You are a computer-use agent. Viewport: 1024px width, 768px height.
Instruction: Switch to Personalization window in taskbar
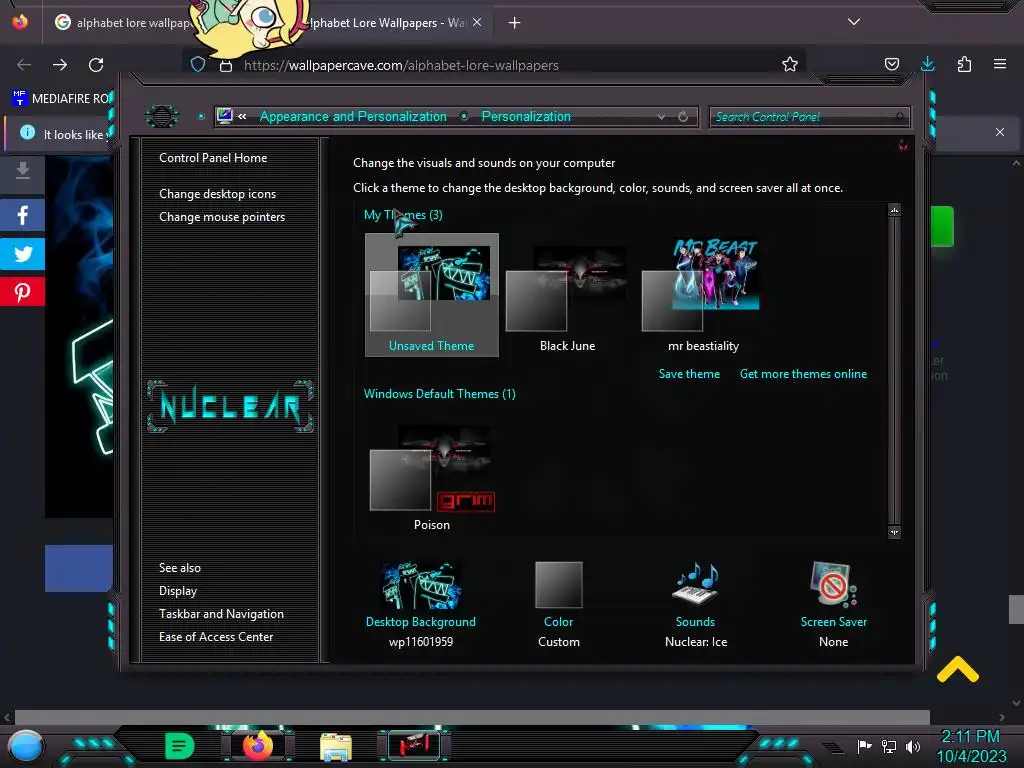pos(413,746)
